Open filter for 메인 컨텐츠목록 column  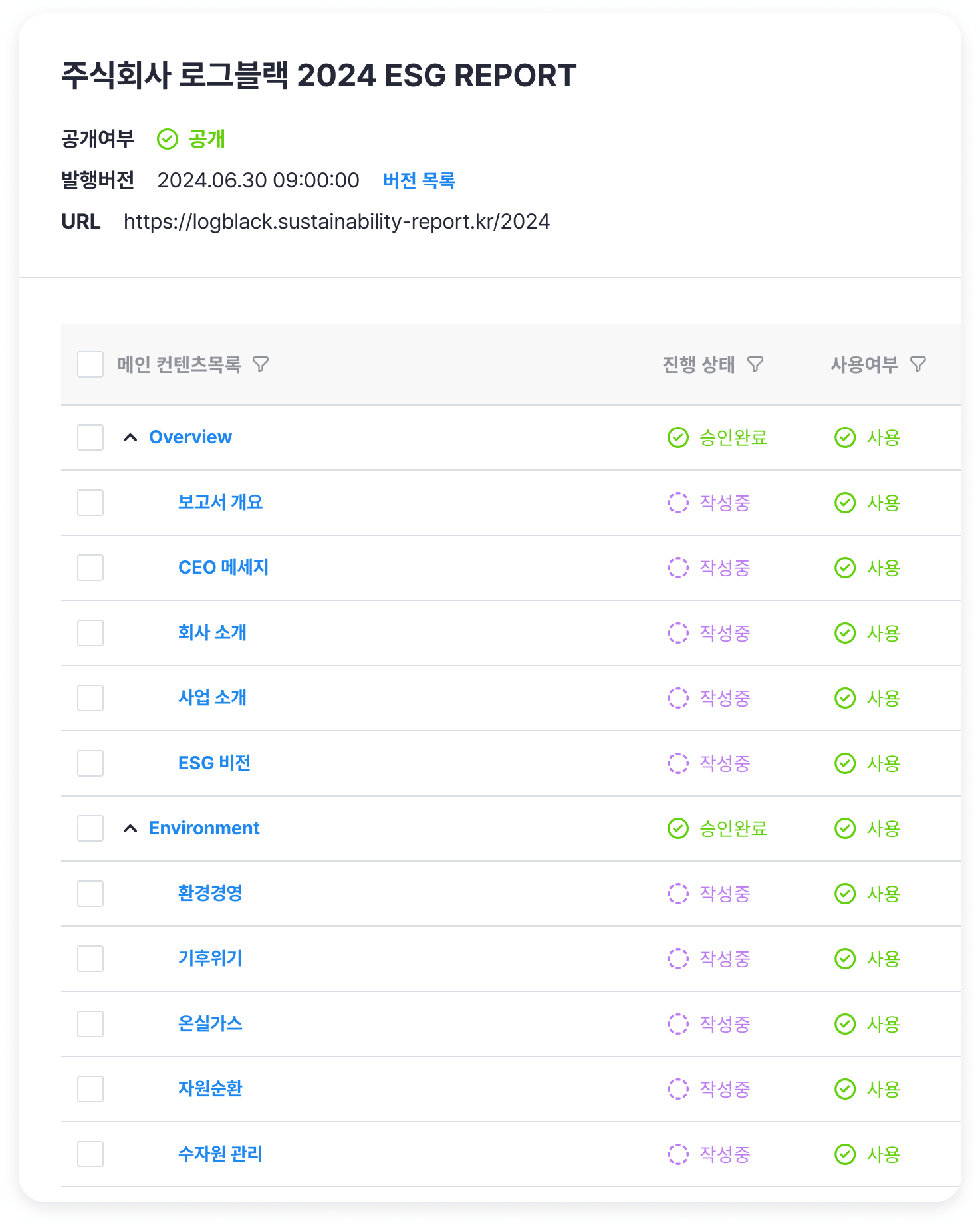pyautogui.click(x=261, y=364)
